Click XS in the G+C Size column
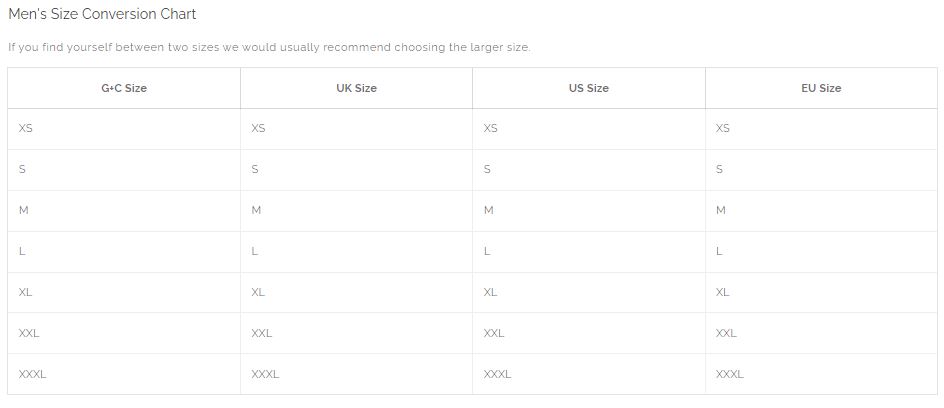This screenshot has height=408, width=944. click(x=26, y=128)
